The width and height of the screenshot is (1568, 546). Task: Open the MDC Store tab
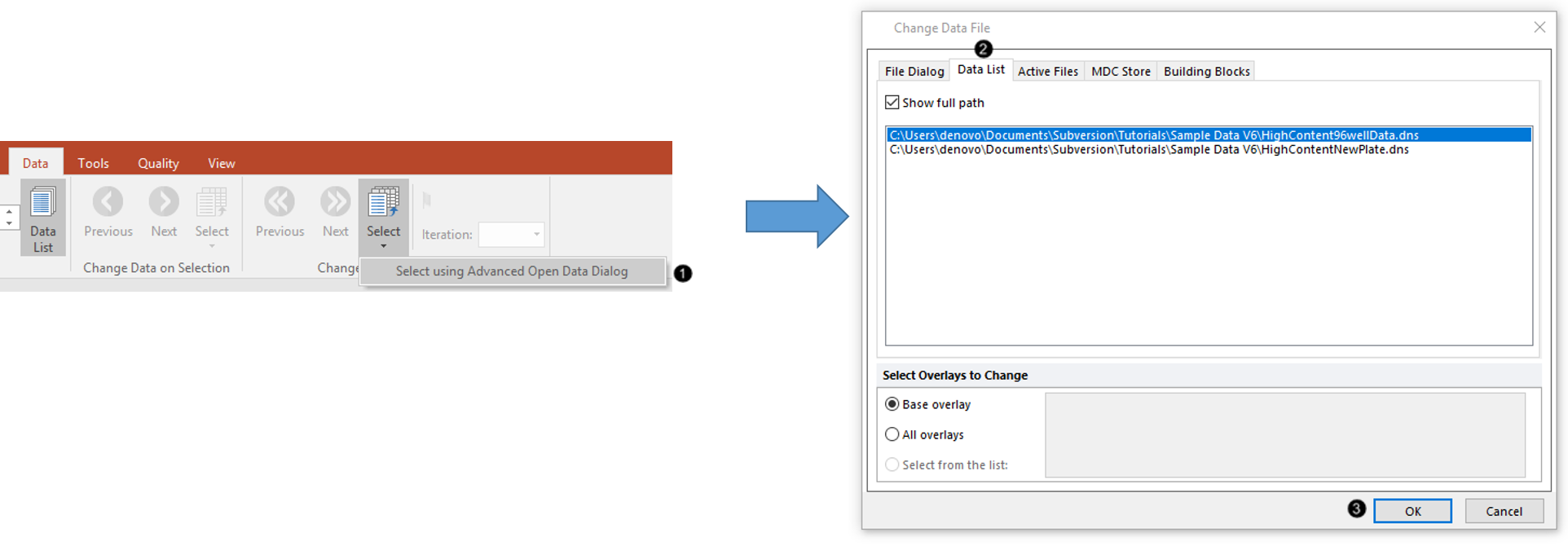pos(1121,72)
